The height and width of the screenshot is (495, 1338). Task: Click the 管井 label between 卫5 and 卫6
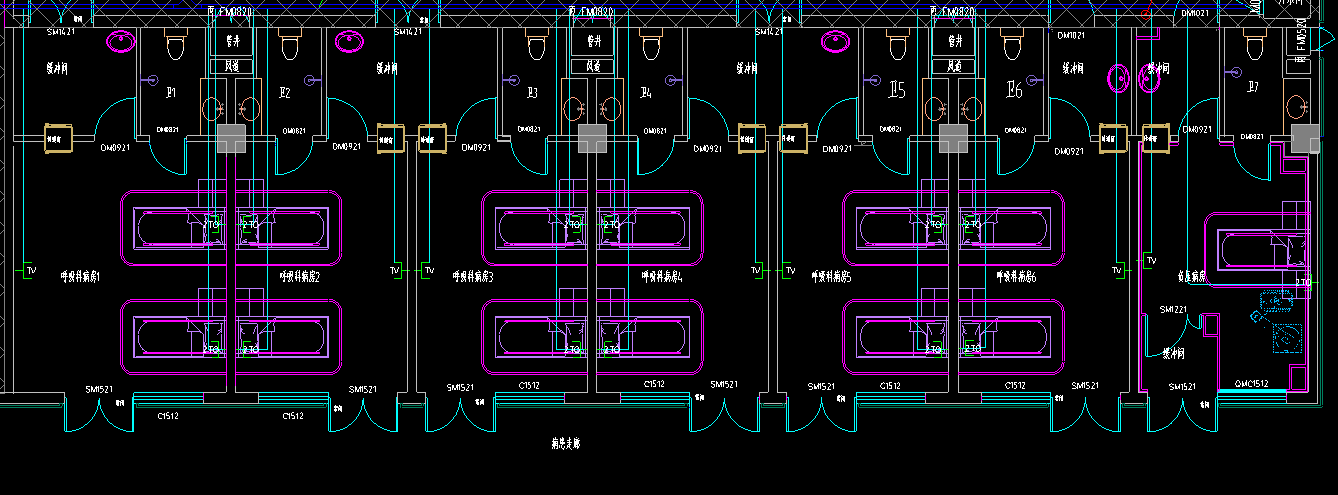pos(954,42)
